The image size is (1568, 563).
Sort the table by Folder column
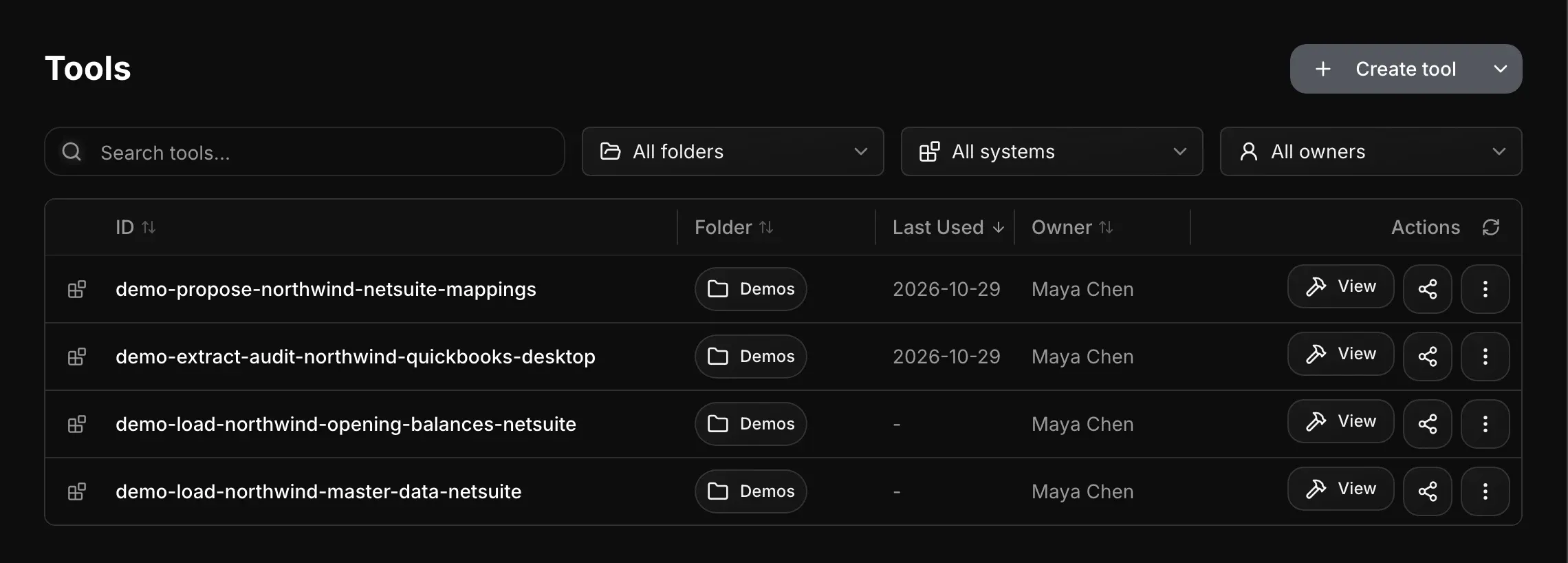pos(734,227)
